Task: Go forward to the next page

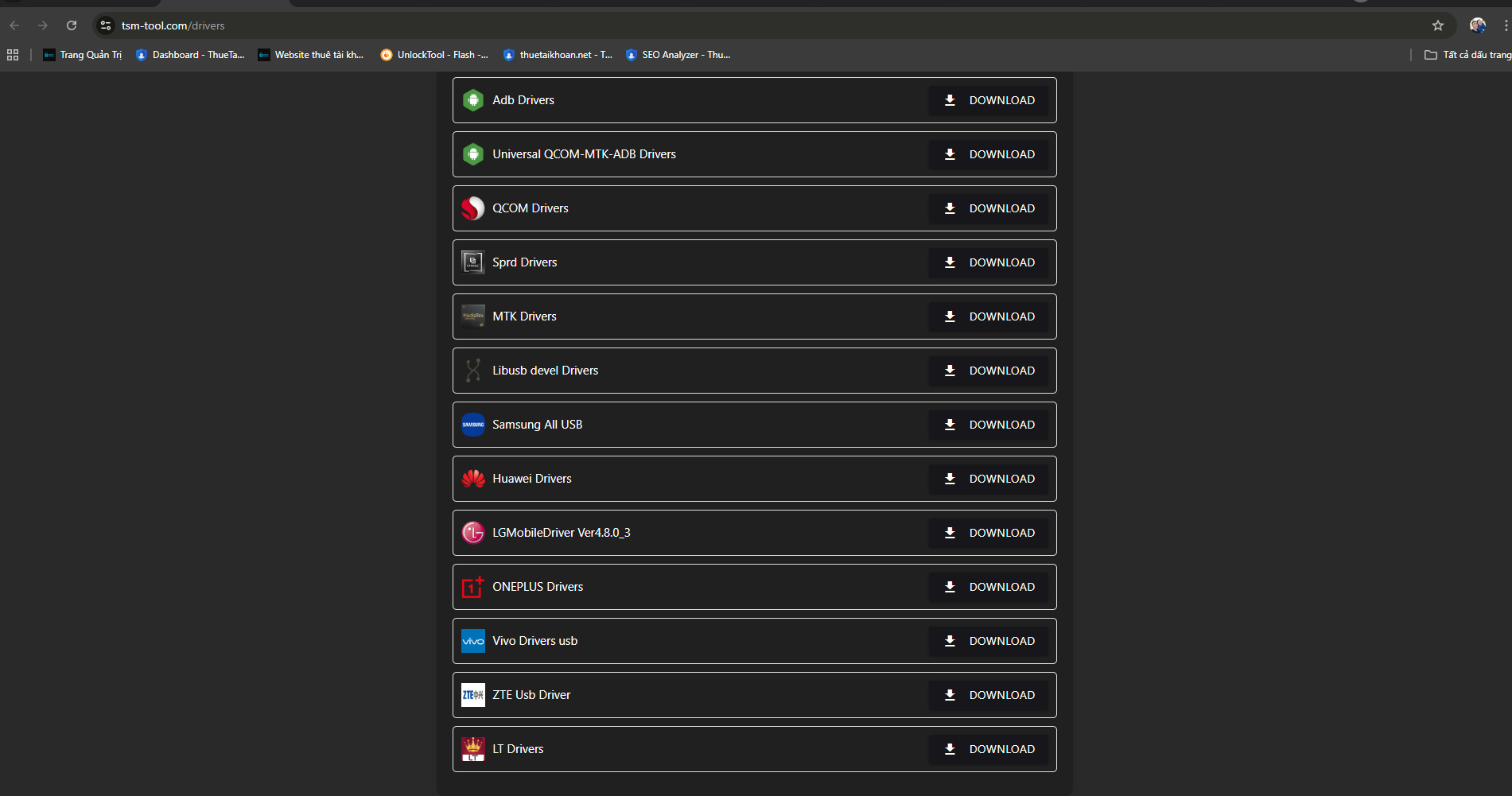Action: click(43, 25)
